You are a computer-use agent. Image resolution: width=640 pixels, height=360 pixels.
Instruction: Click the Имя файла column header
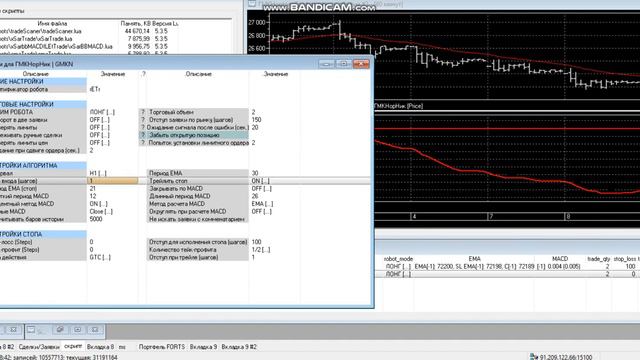[52, 24]
